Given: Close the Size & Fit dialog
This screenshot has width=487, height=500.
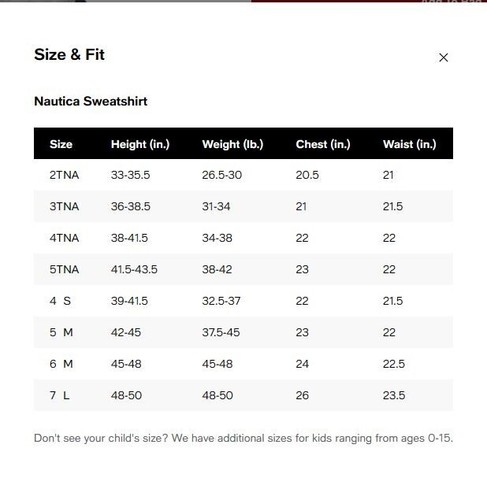Looking at the screenshot, I should point(443,58).
